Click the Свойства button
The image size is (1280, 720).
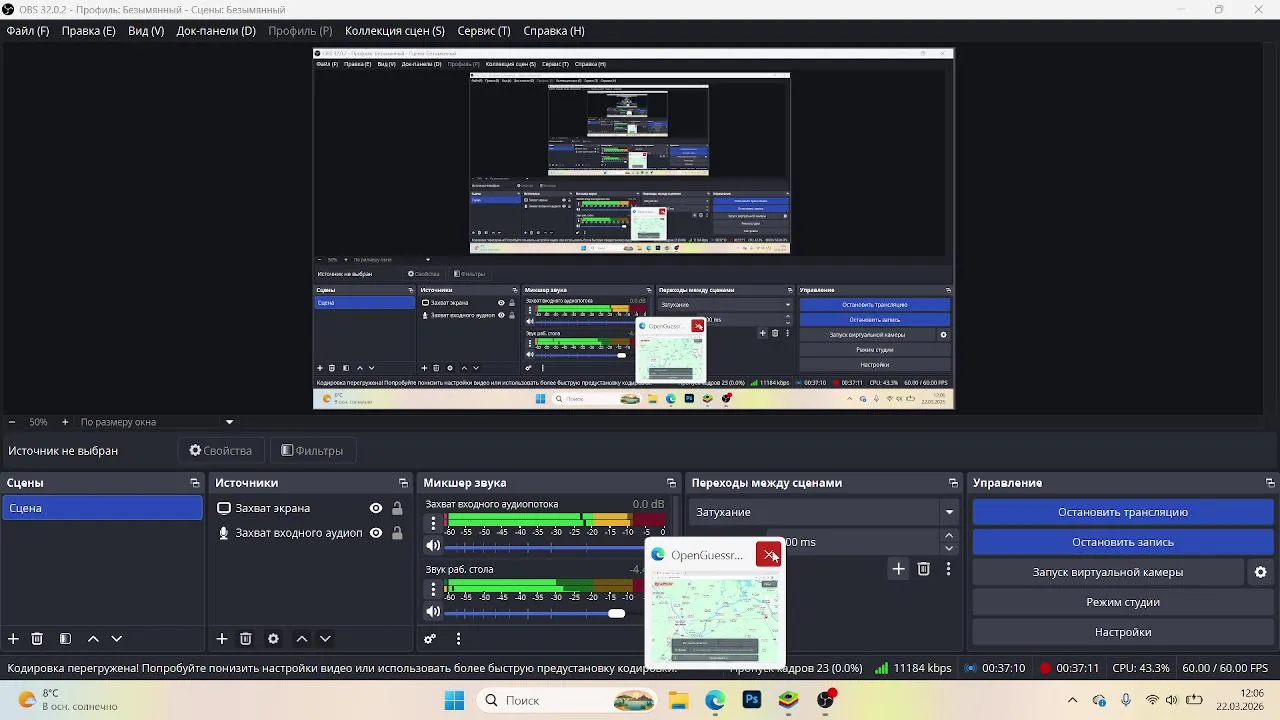221,451
